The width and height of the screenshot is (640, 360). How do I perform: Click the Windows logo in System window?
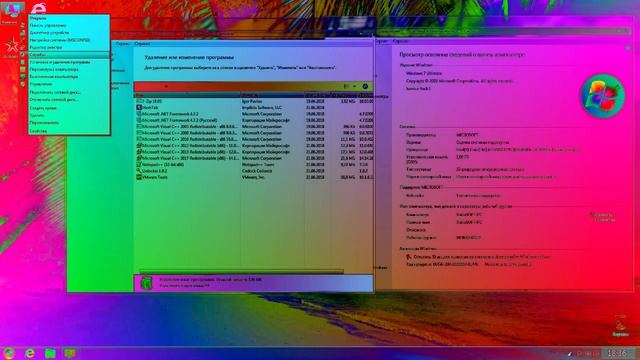point(602,96)
